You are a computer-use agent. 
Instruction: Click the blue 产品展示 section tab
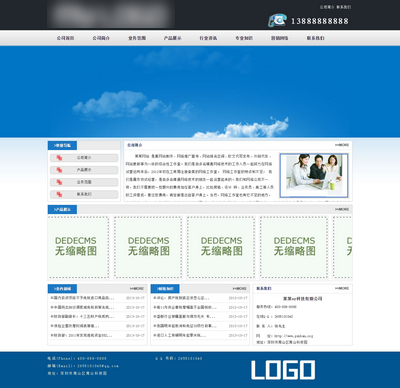pos(62,209)
